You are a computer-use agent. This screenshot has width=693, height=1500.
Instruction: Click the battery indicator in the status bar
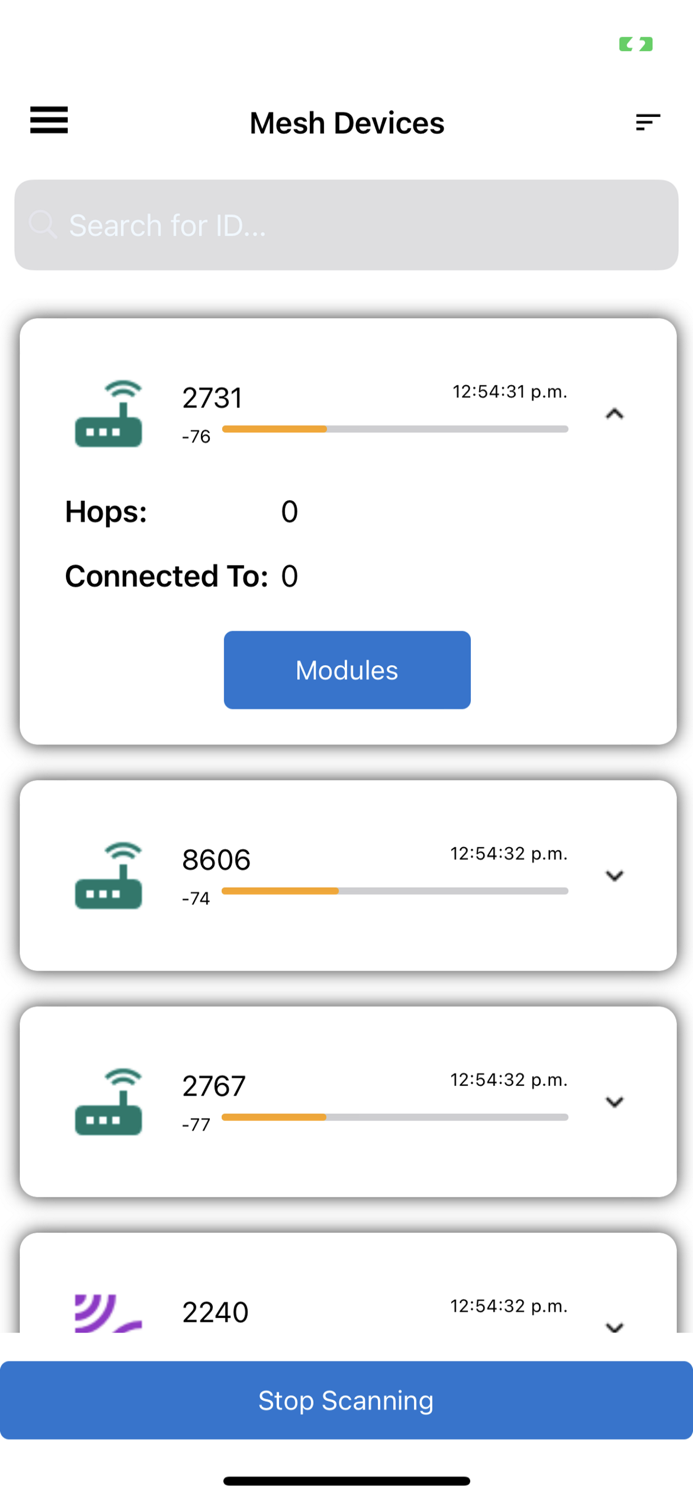(x=636, y=44)
